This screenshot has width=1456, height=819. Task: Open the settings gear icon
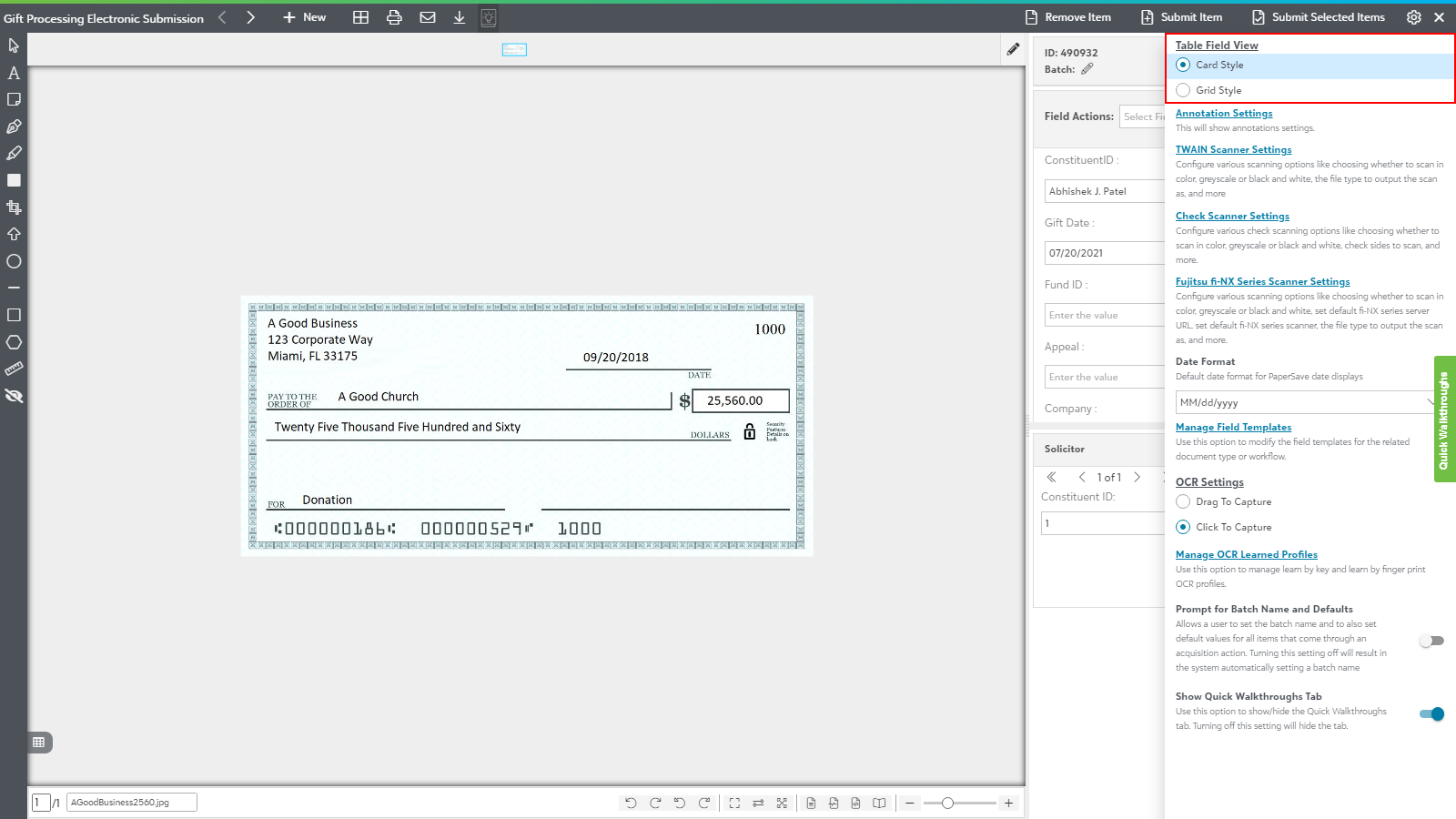[x=1413, y=17]
